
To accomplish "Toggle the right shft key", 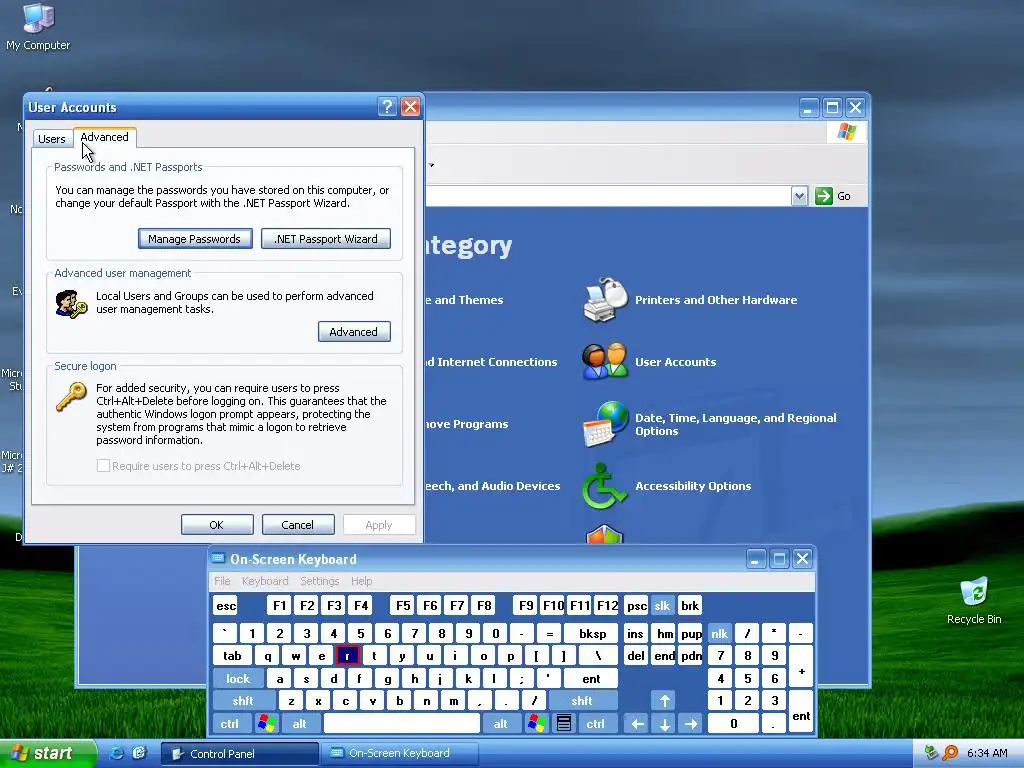I will 582,701.
